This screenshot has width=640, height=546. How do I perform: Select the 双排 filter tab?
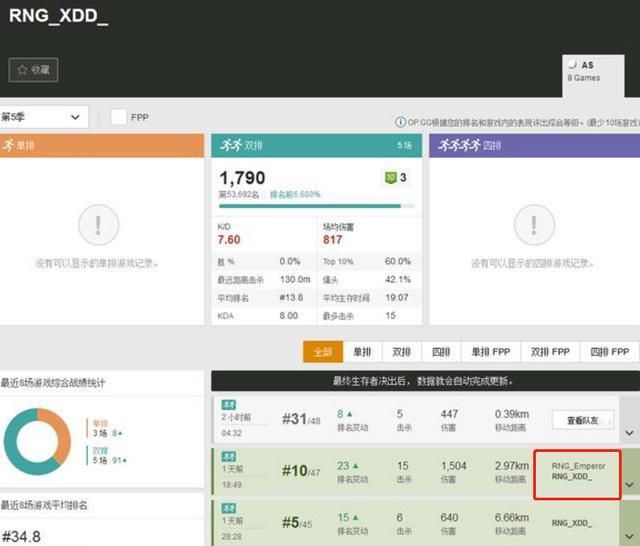pyautogui.click(x=401, y=352)
